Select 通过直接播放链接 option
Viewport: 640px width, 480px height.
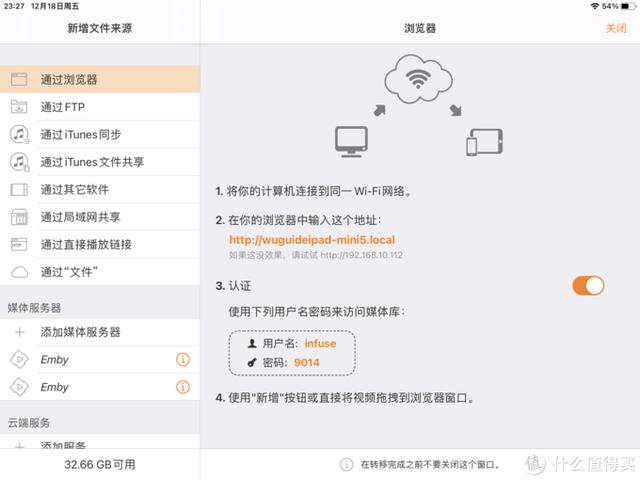pyautogui.click(x=100, y=244)
